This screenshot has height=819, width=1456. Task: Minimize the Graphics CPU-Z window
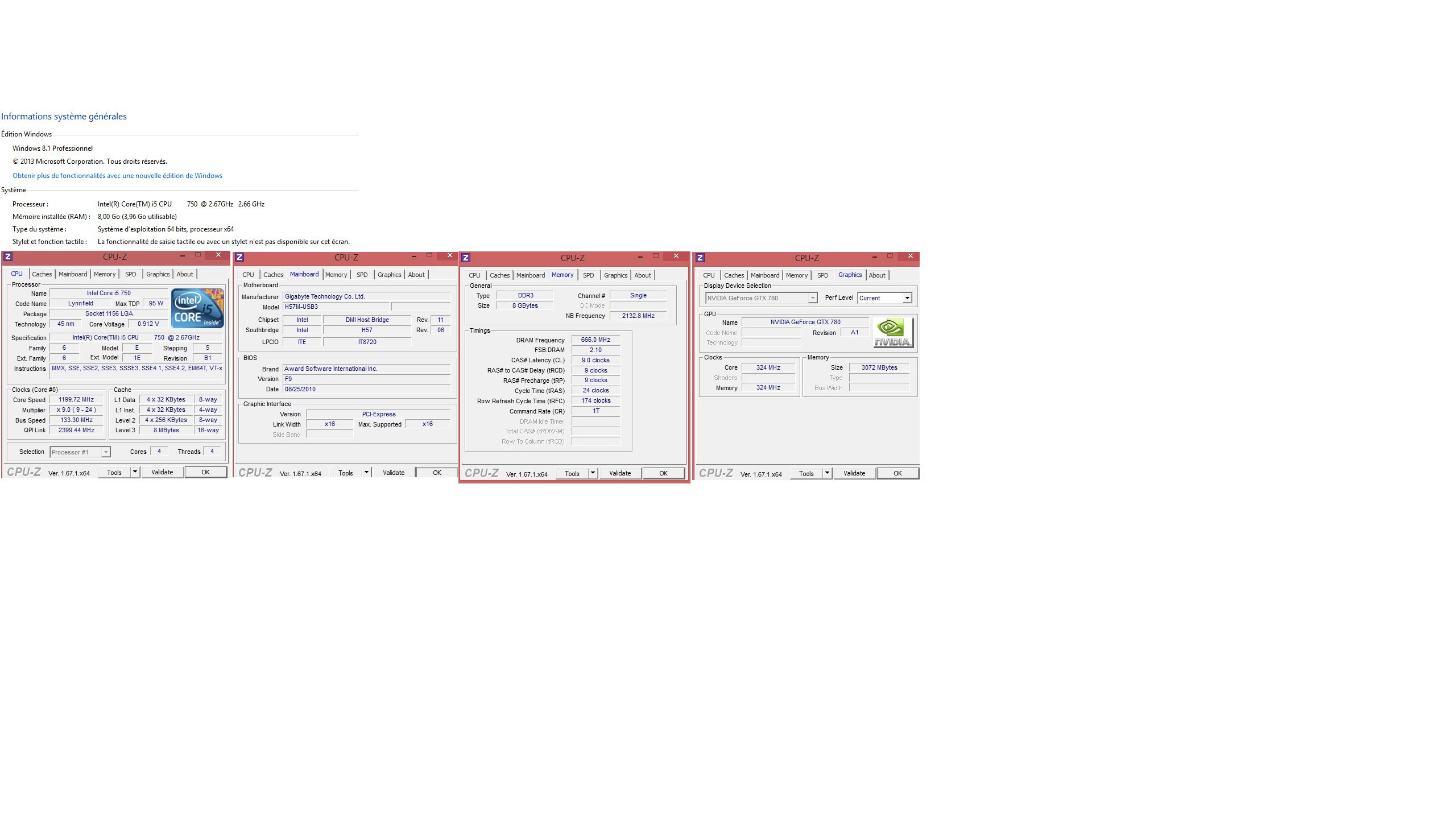point(874,257)
